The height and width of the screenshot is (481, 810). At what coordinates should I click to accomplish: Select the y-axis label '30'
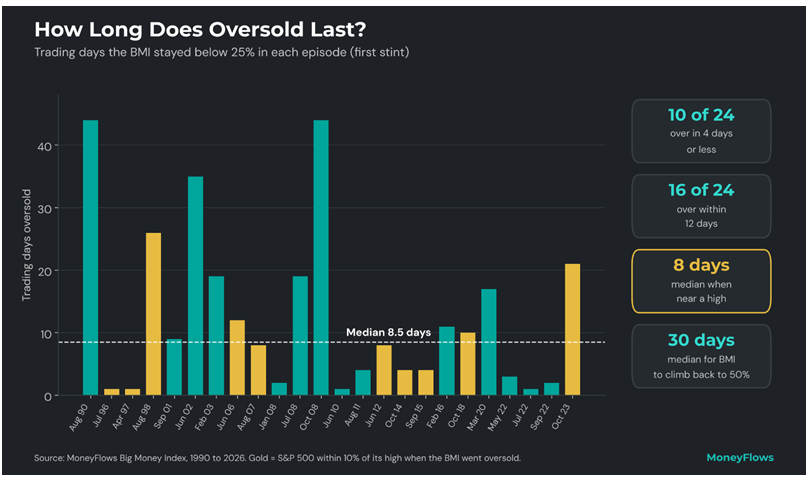[x=44, y=209]
